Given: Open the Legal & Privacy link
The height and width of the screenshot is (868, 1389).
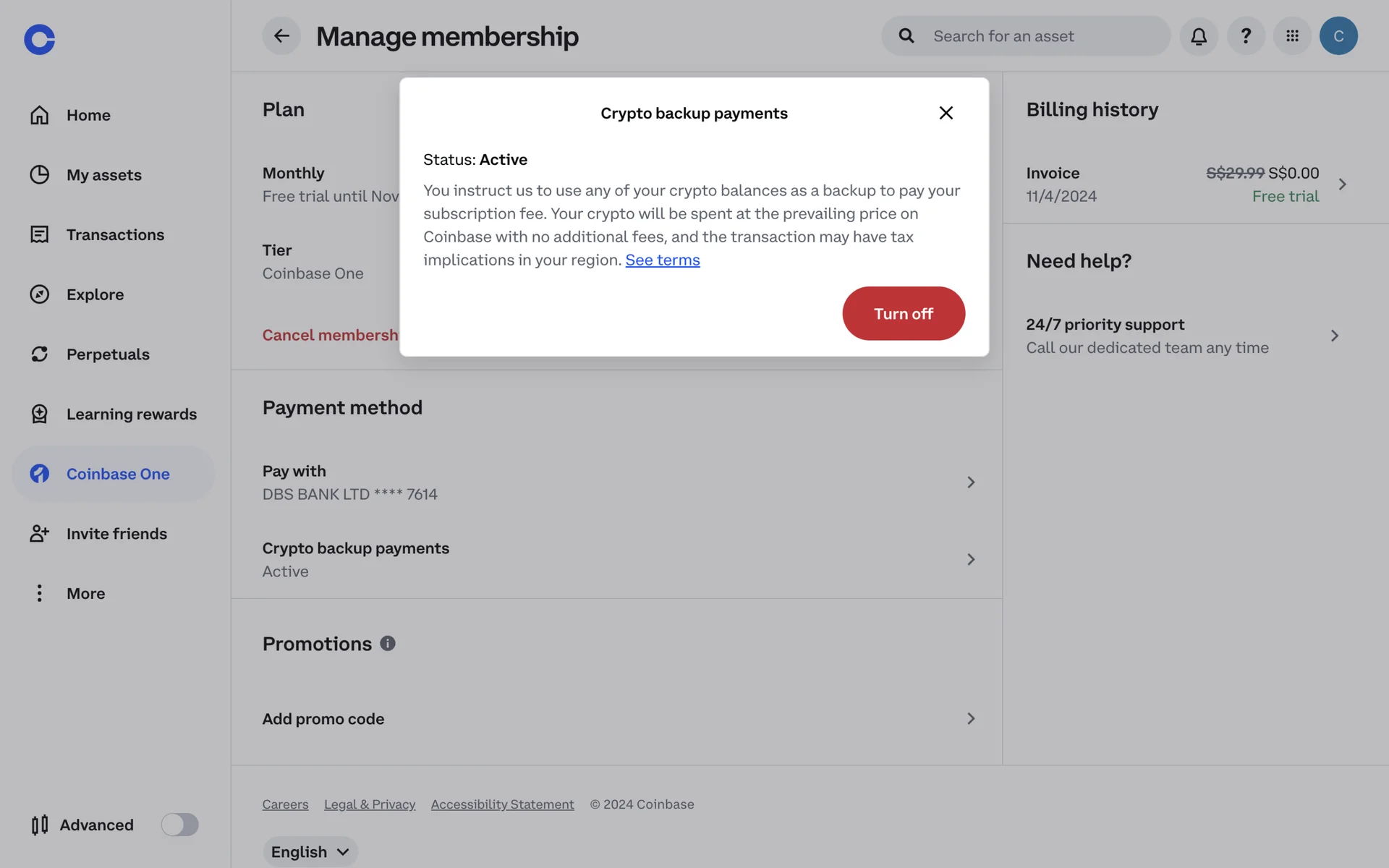Looking at the screenshot, I should click(x=370, y=804).
